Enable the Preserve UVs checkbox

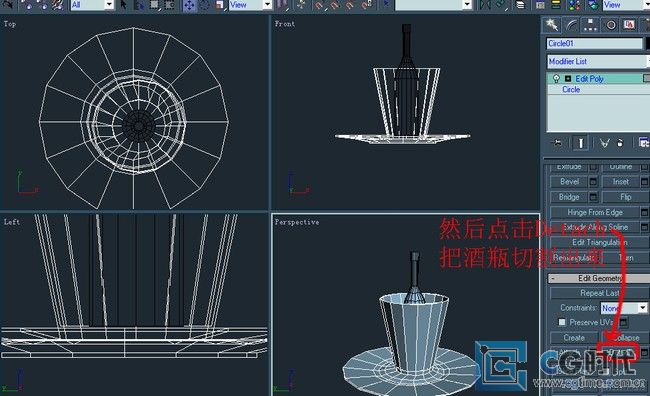(x=562, y=322)
